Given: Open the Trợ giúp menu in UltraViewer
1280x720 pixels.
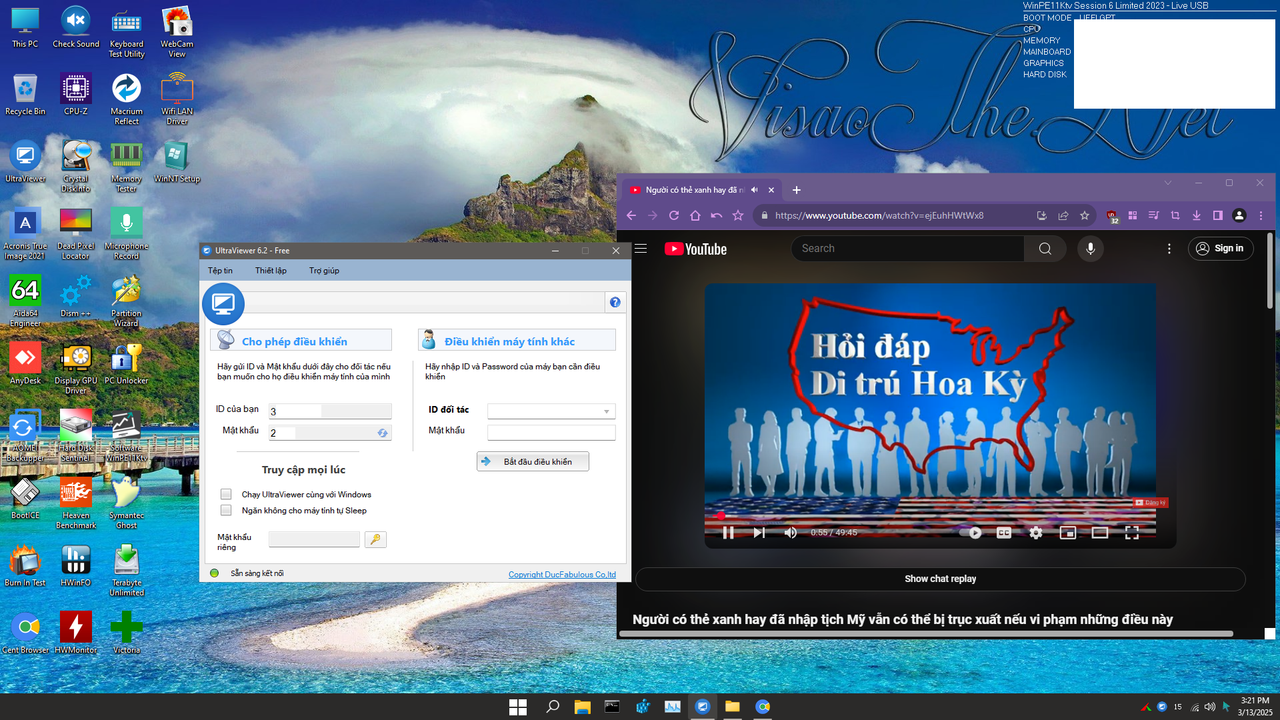Looking at the screenshot, I should 324,270.
